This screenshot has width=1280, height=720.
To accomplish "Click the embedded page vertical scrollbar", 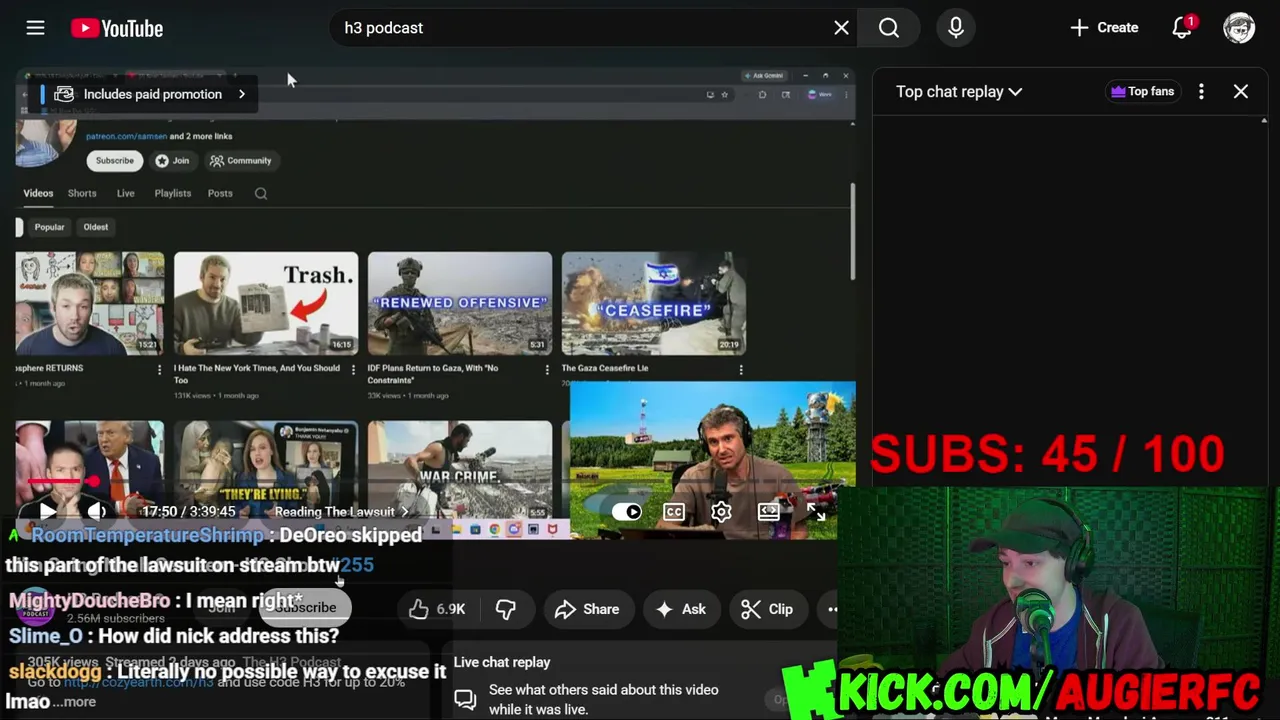I will [x=852, y=232].
